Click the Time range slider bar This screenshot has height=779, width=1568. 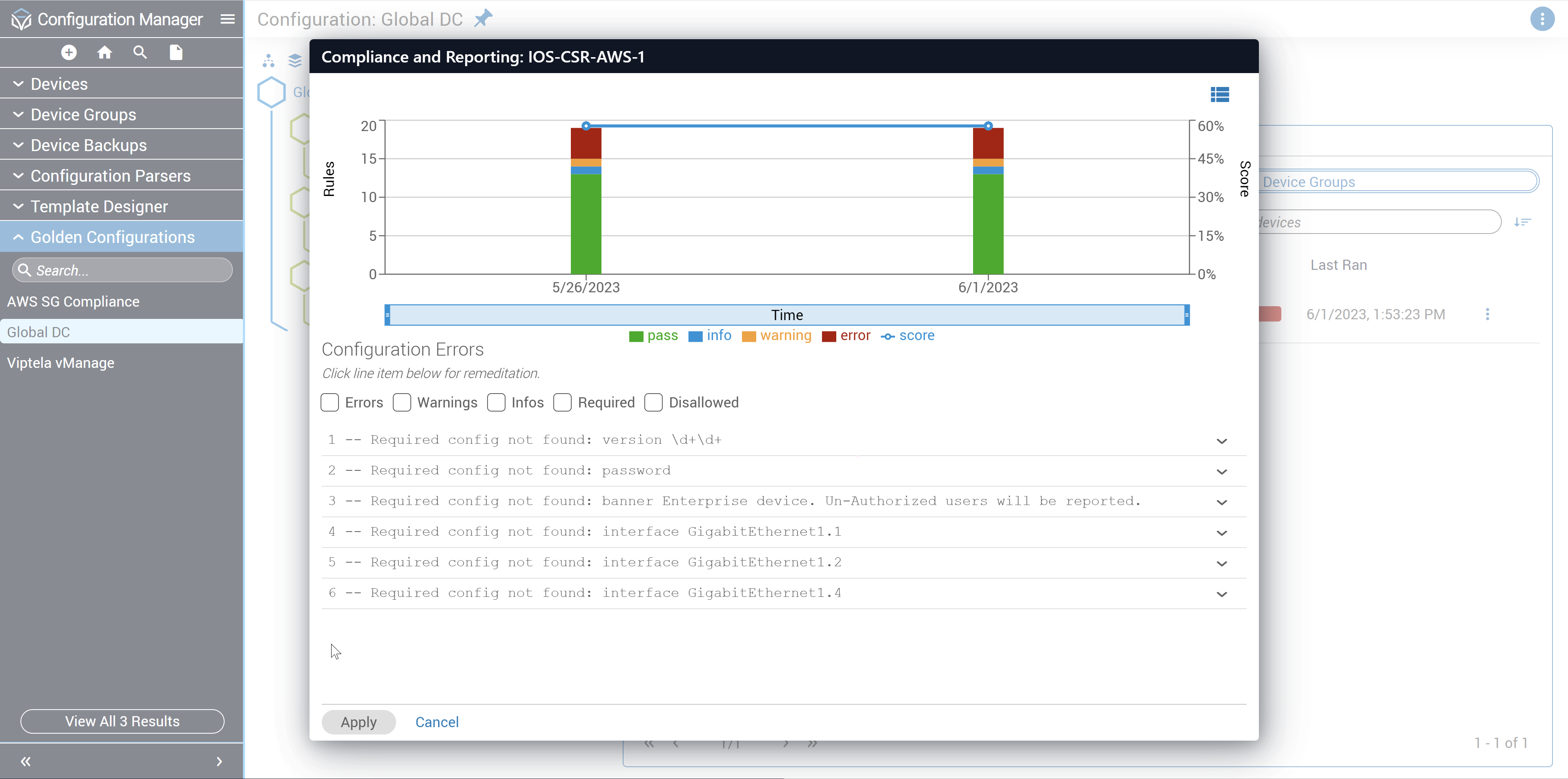pyautogui.click(x=786, y=315)
